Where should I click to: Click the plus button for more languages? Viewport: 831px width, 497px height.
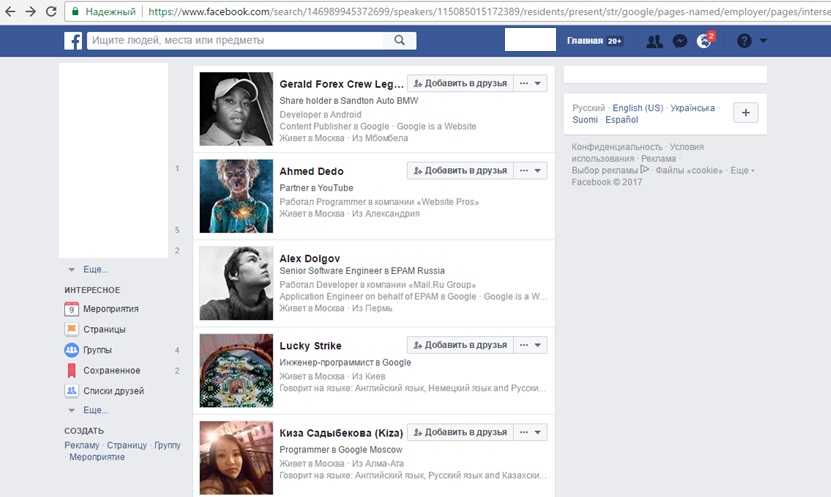tap(746, 113)
